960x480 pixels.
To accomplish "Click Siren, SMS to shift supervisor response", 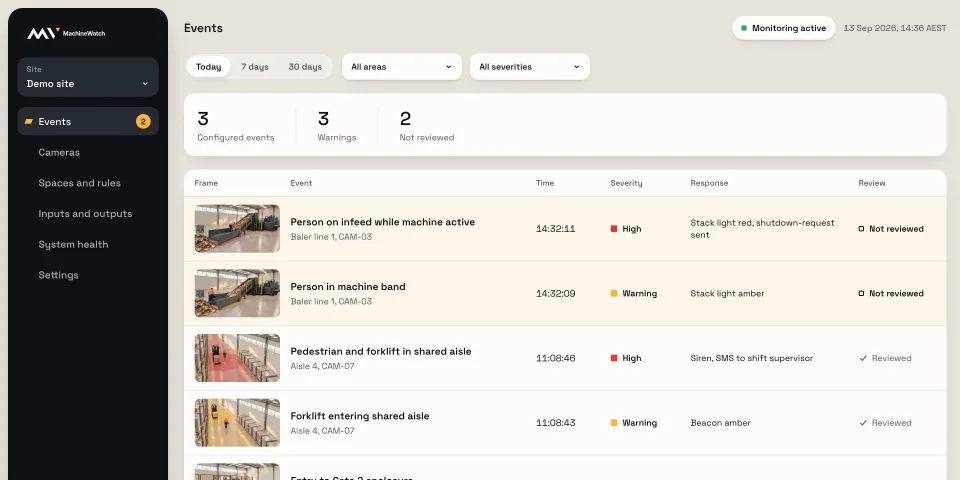I will click(x=752, y=358).
